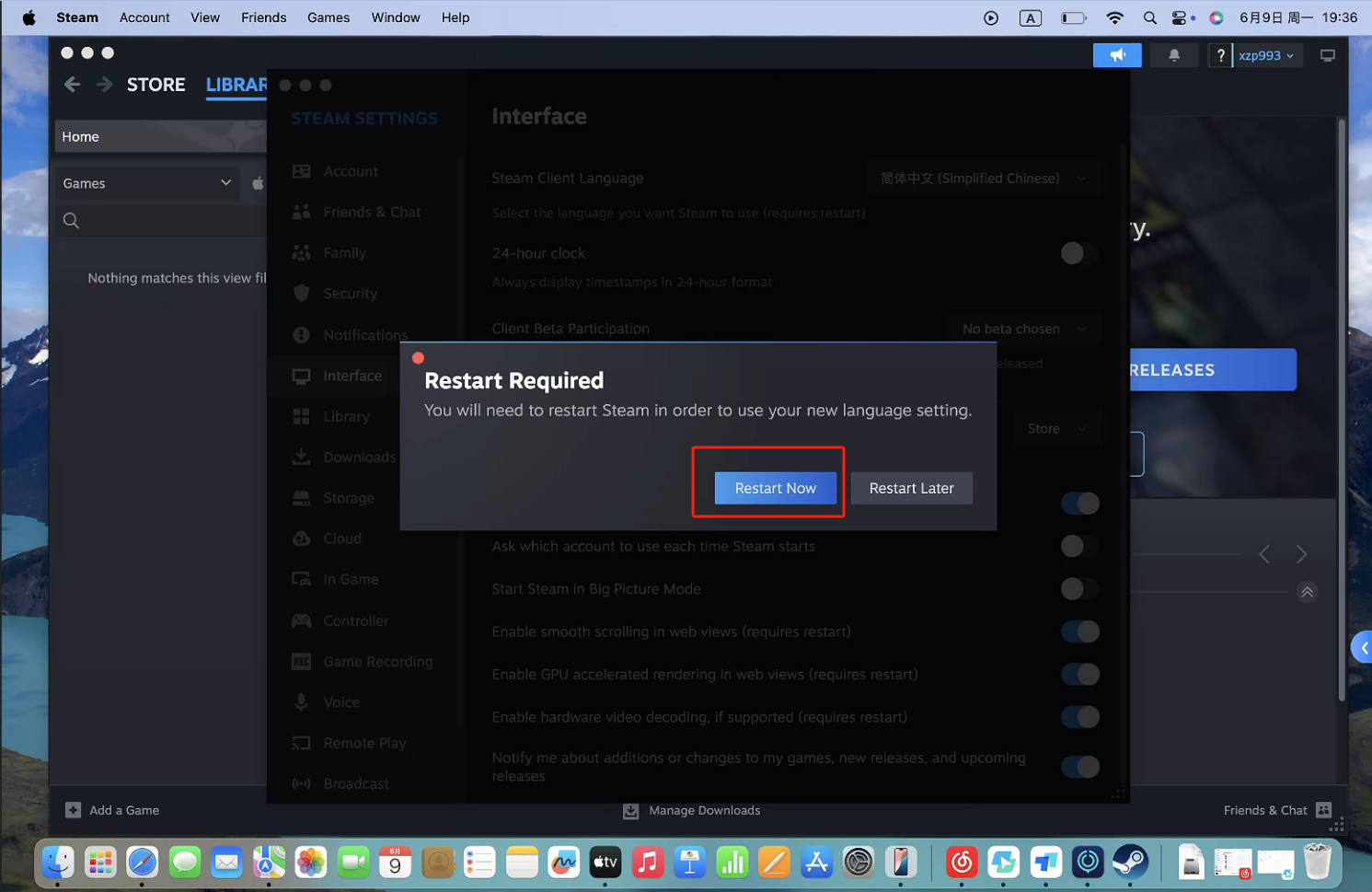Click the Restart Now button

[x=775, y=488]
